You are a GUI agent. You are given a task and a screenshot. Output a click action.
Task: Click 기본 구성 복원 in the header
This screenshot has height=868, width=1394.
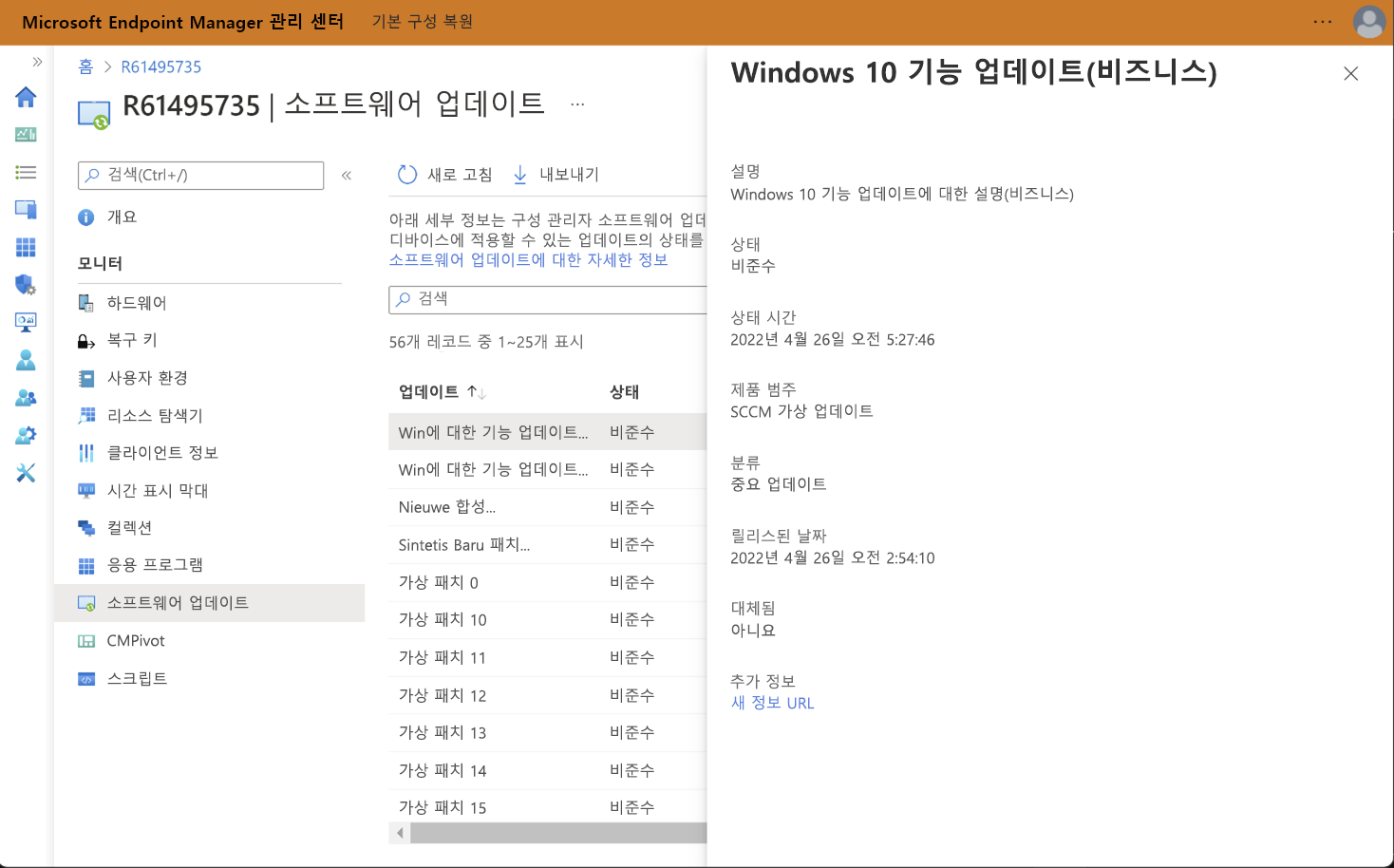coord(423,22)
